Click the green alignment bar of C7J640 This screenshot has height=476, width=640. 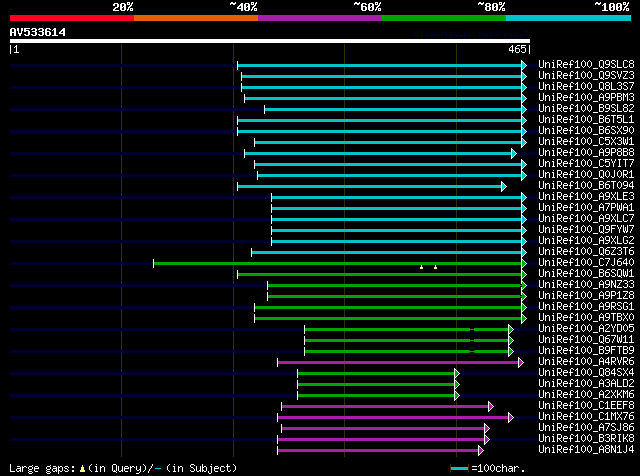[338, 263]
